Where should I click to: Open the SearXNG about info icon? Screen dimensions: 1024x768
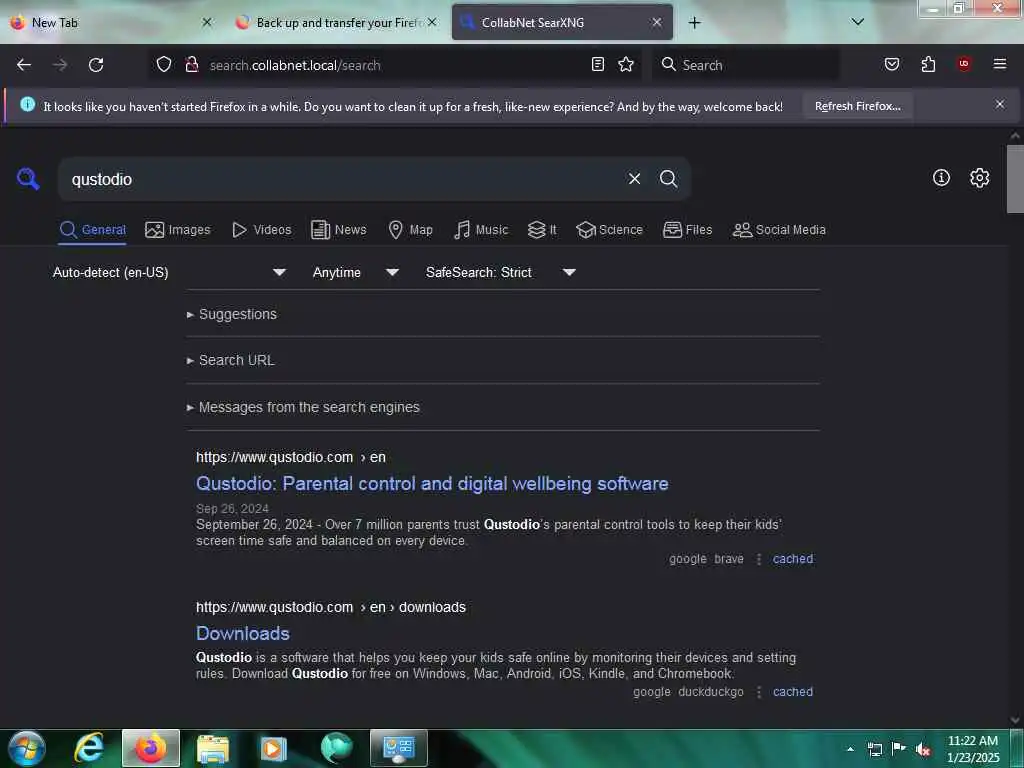click(941, 178)
